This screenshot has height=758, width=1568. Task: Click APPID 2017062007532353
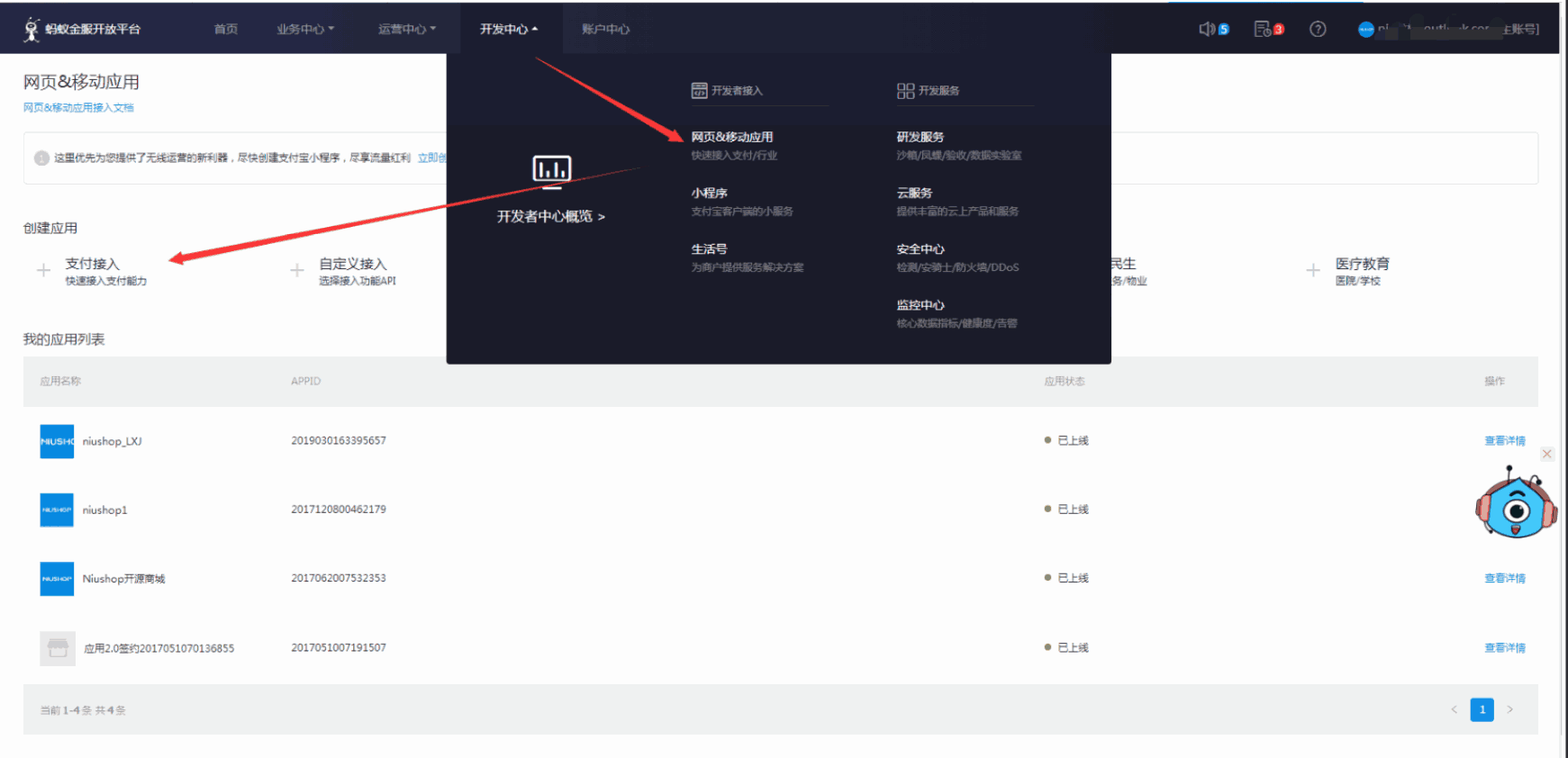339,578
